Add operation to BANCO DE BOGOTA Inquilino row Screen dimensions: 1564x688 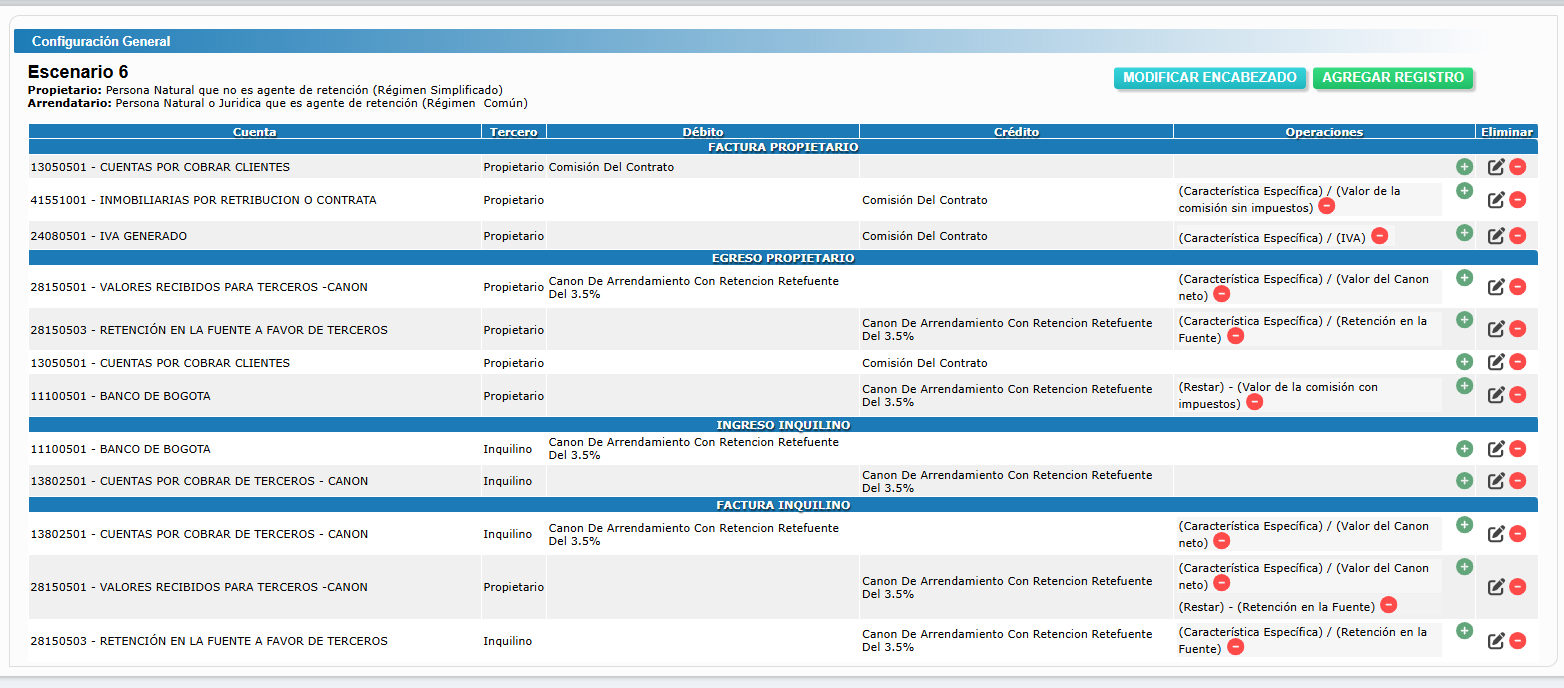click(1464, 449)
